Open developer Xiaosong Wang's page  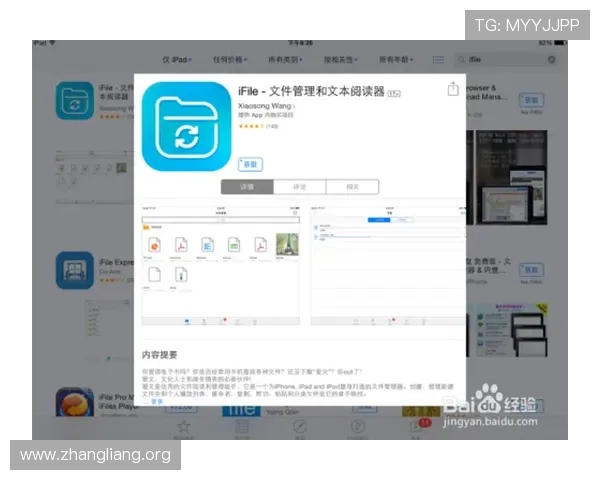(266, 106)
